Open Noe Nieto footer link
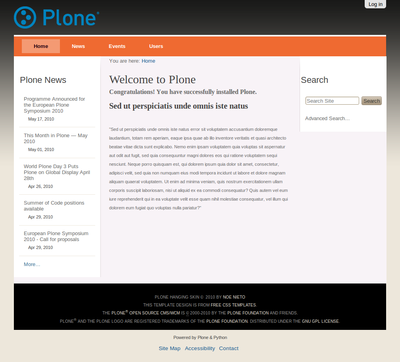The image size is (400, 362). point(234,297)
